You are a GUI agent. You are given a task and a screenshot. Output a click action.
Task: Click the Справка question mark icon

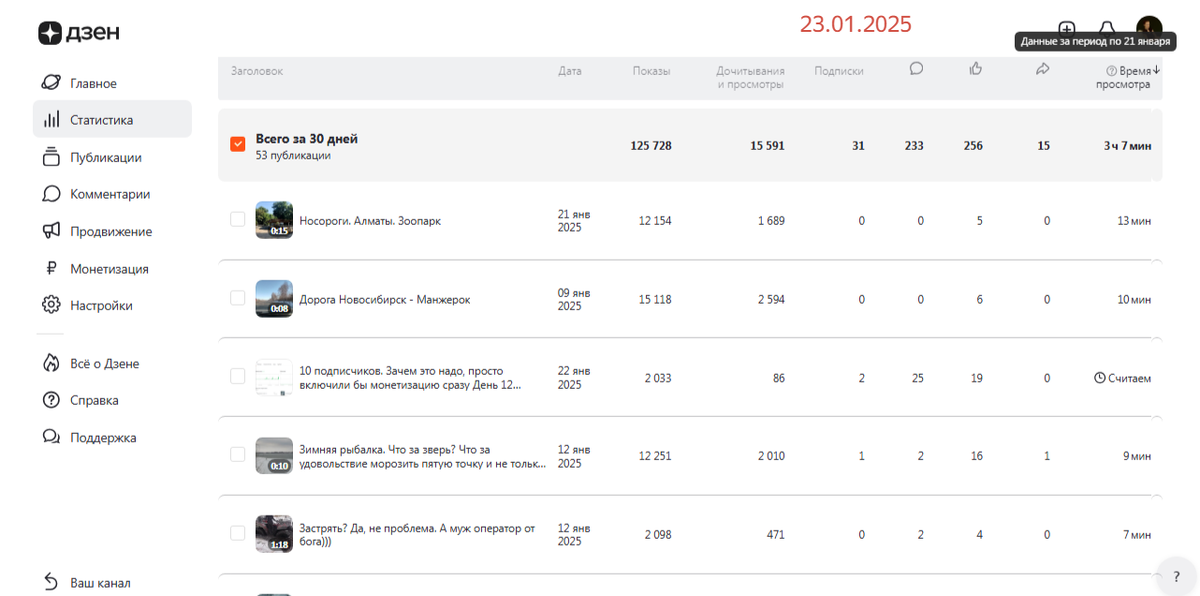tap(51, 400)
